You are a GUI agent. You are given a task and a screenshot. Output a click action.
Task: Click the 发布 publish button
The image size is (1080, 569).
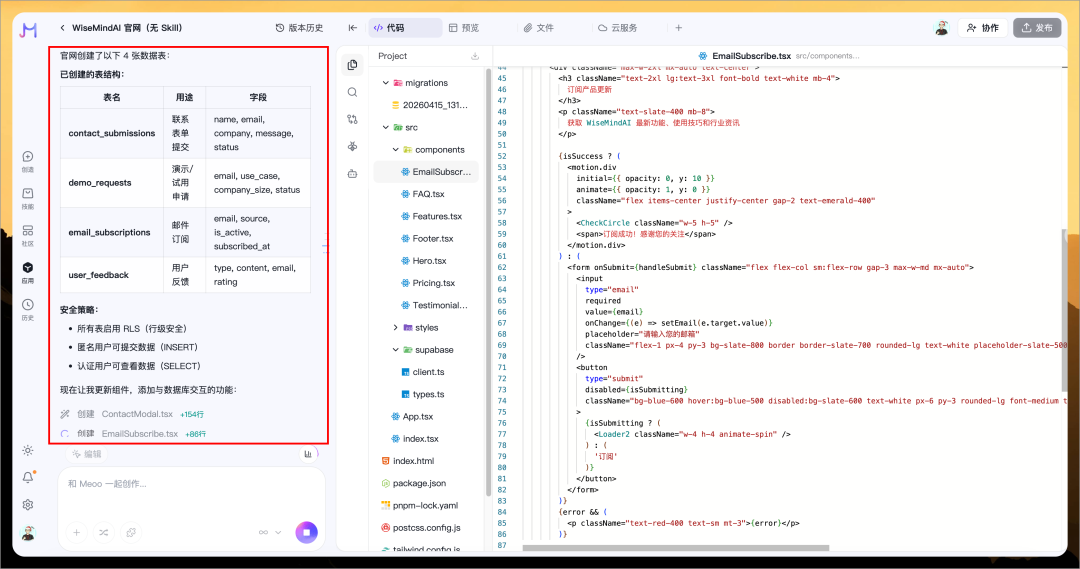[1037, 28]
